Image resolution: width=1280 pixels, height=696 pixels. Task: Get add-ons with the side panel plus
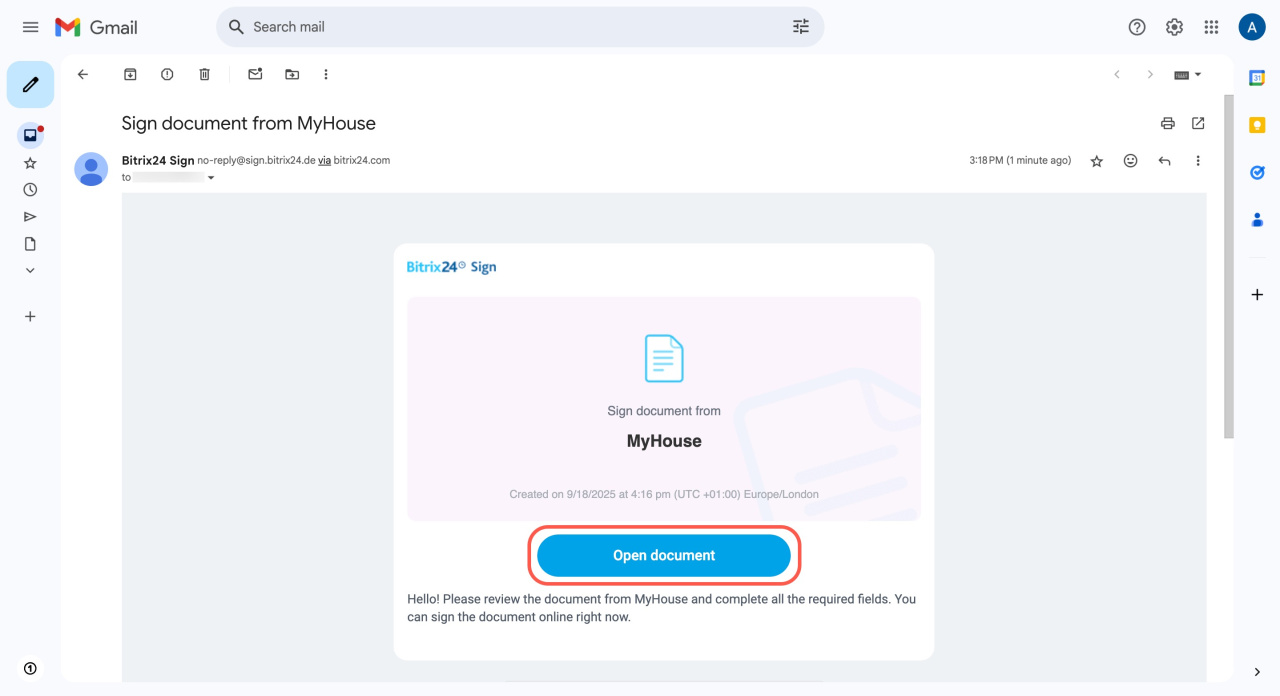point(1257,295)
